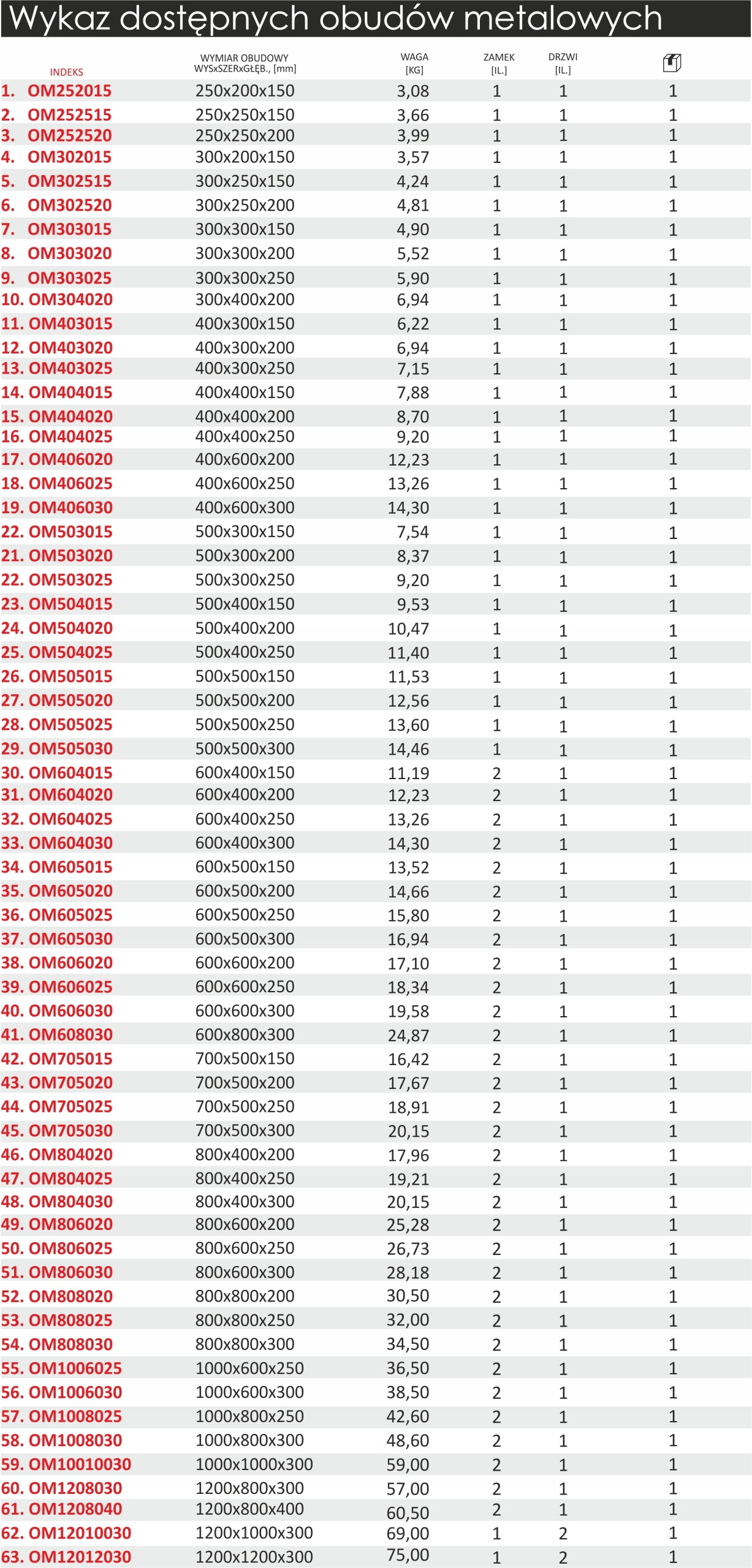The width and height of the screenshot is (752, 1568).
Task: Click the WYMIAR OBUDOWY column header
Action: (245, 63)
